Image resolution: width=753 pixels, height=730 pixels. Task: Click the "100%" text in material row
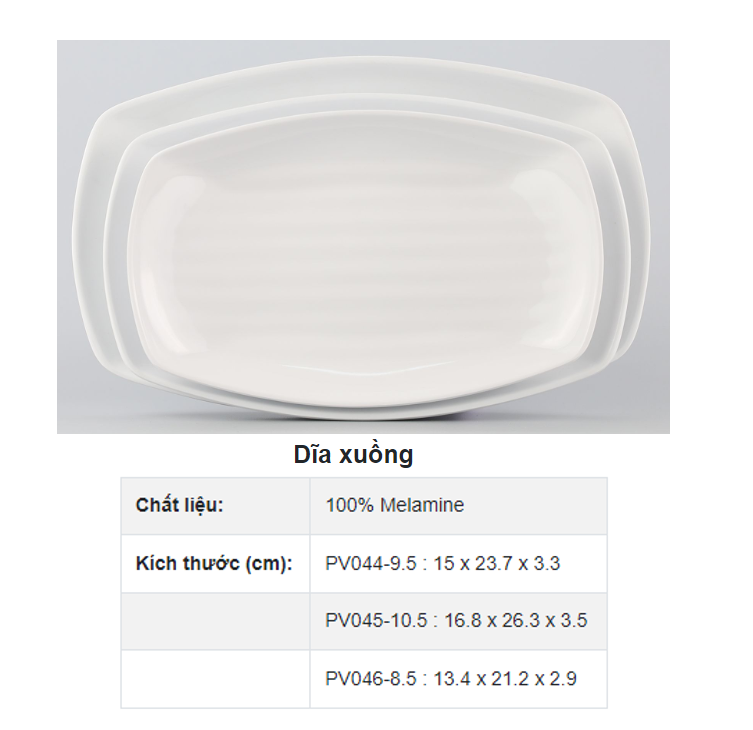(x=349, y=505)
